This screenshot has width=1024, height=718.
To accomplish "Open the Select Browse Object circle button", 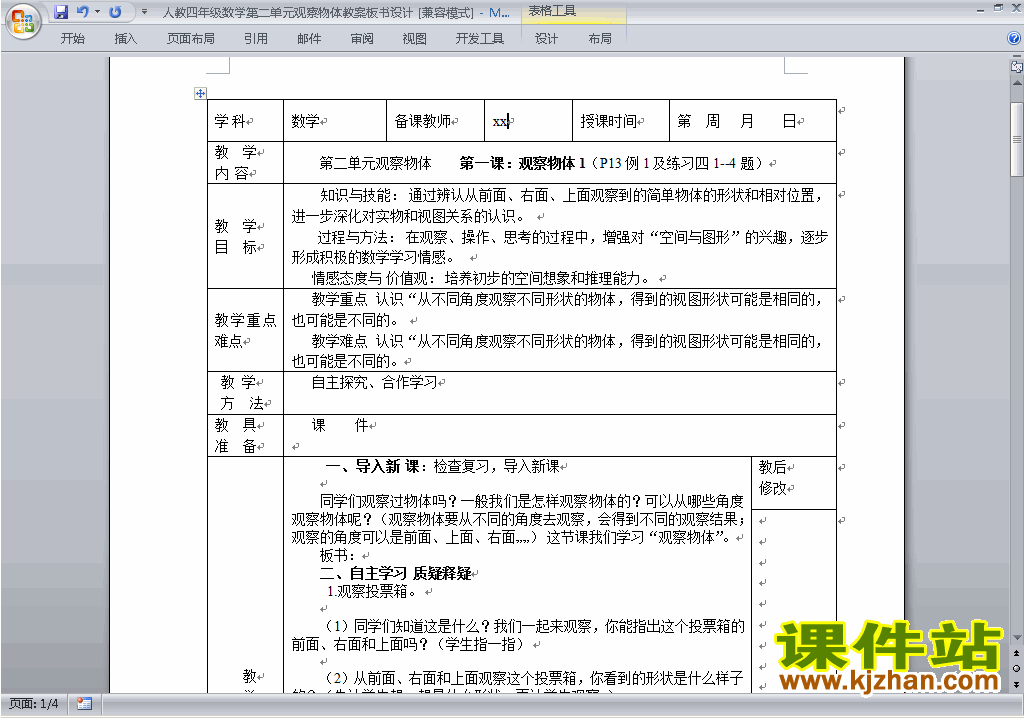I will (1016, 668).
